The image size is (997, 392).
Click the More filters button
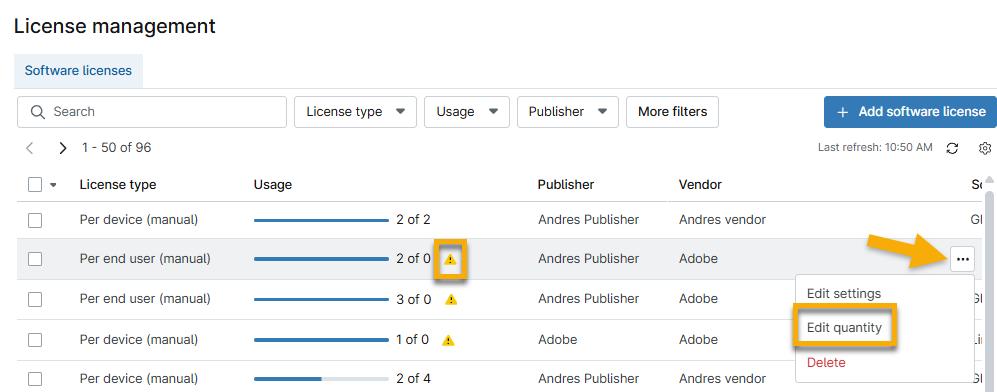coord(672,112)
